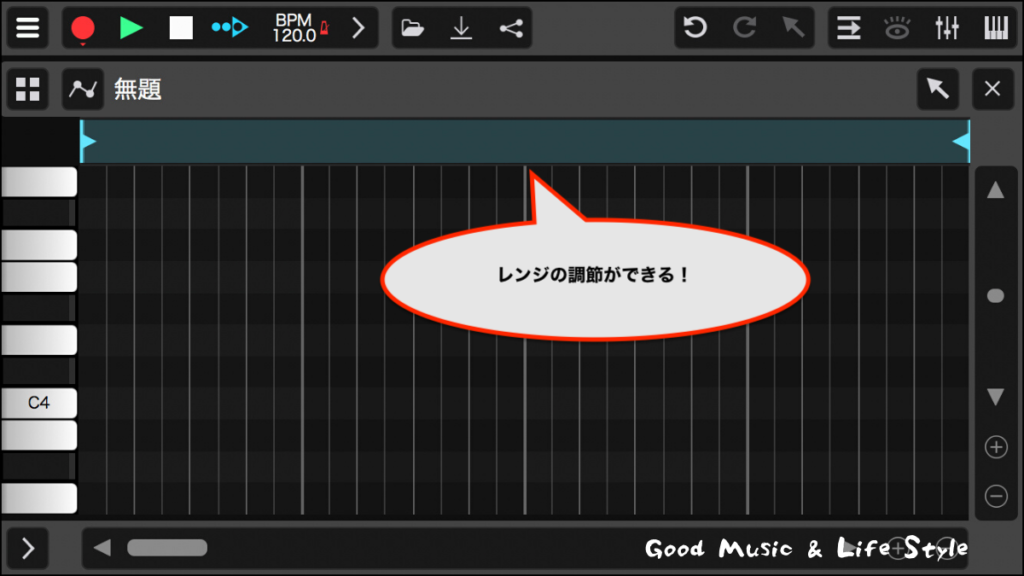Undo the last action
The image size is (1024, 576).
(695, 27)
